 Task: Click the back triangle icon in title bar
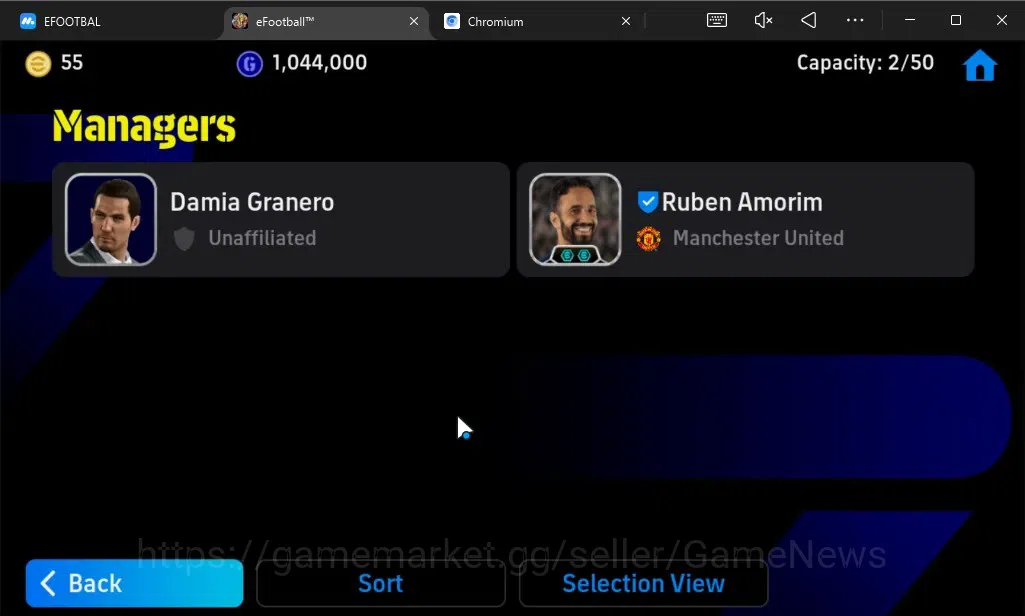click(x=809, y=20)
